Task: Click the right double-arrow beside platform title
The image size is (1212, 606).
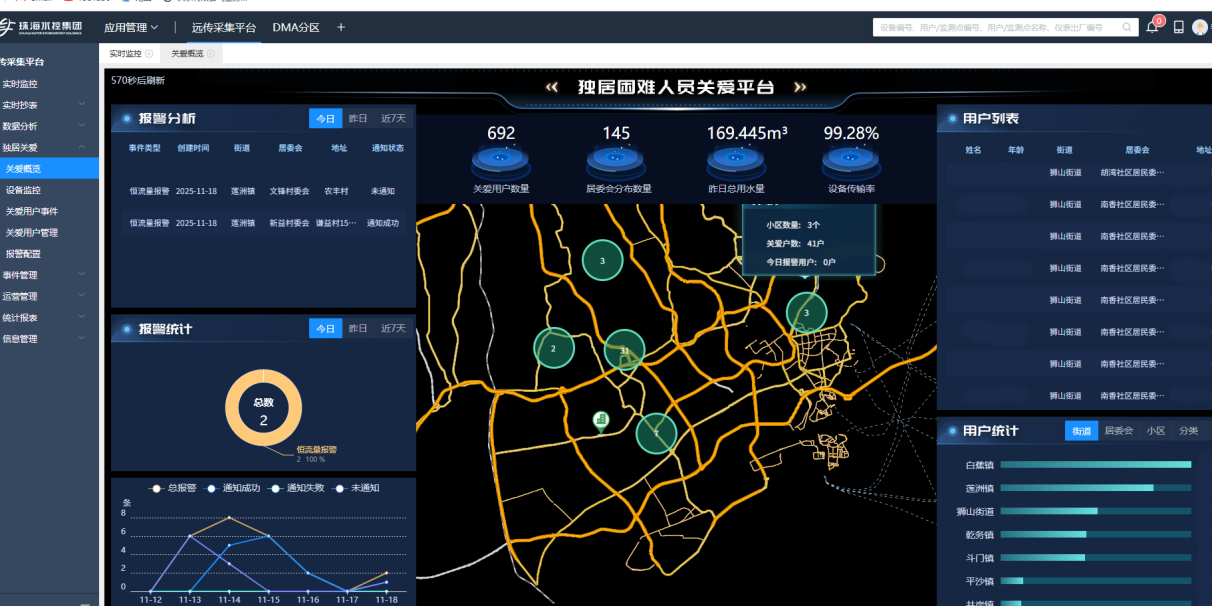Action: (800, 88)
